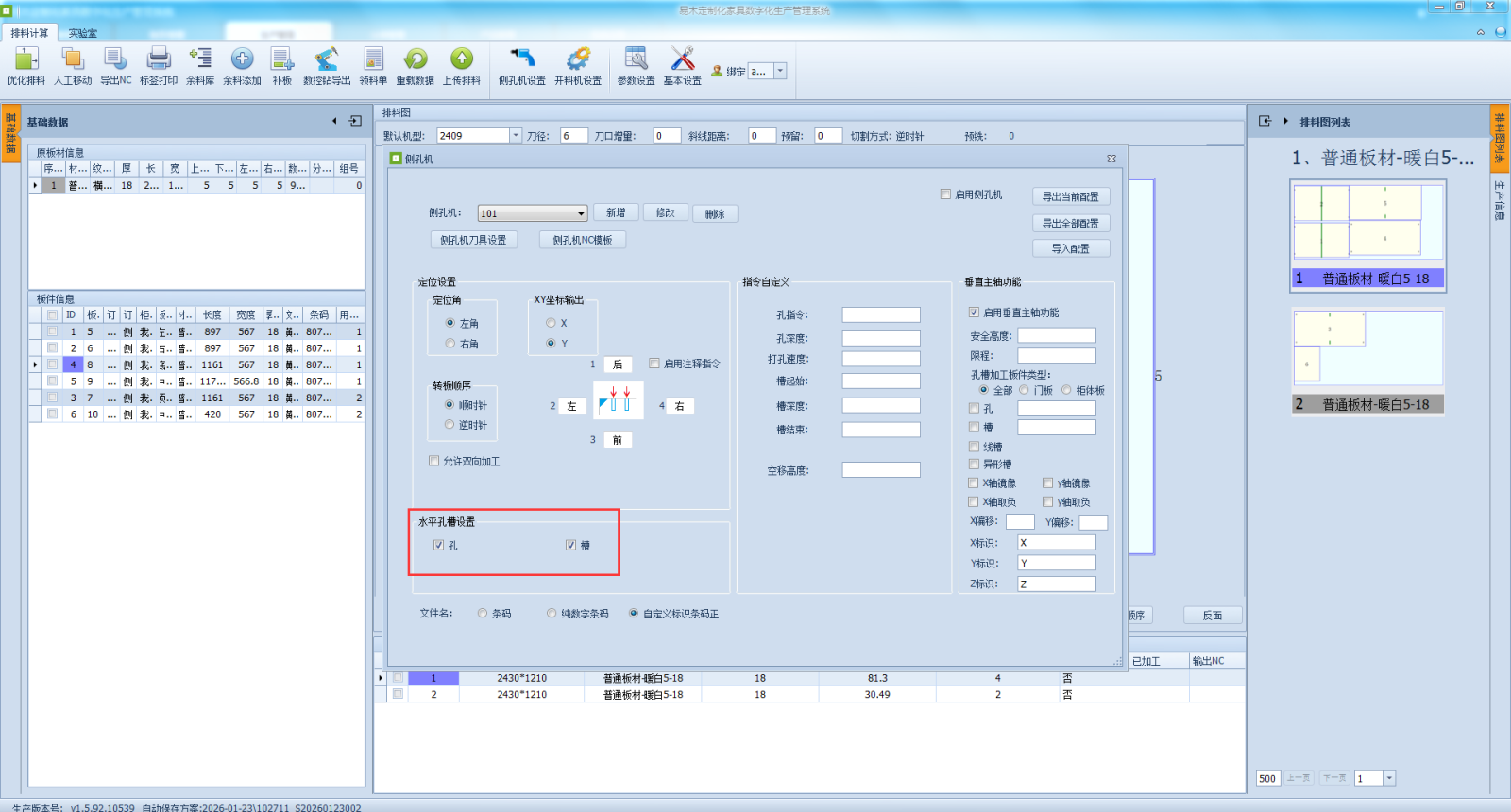The image size is (1511, 812).
Task: Click the 导出当前配置 button
Action: point(1070,196)
